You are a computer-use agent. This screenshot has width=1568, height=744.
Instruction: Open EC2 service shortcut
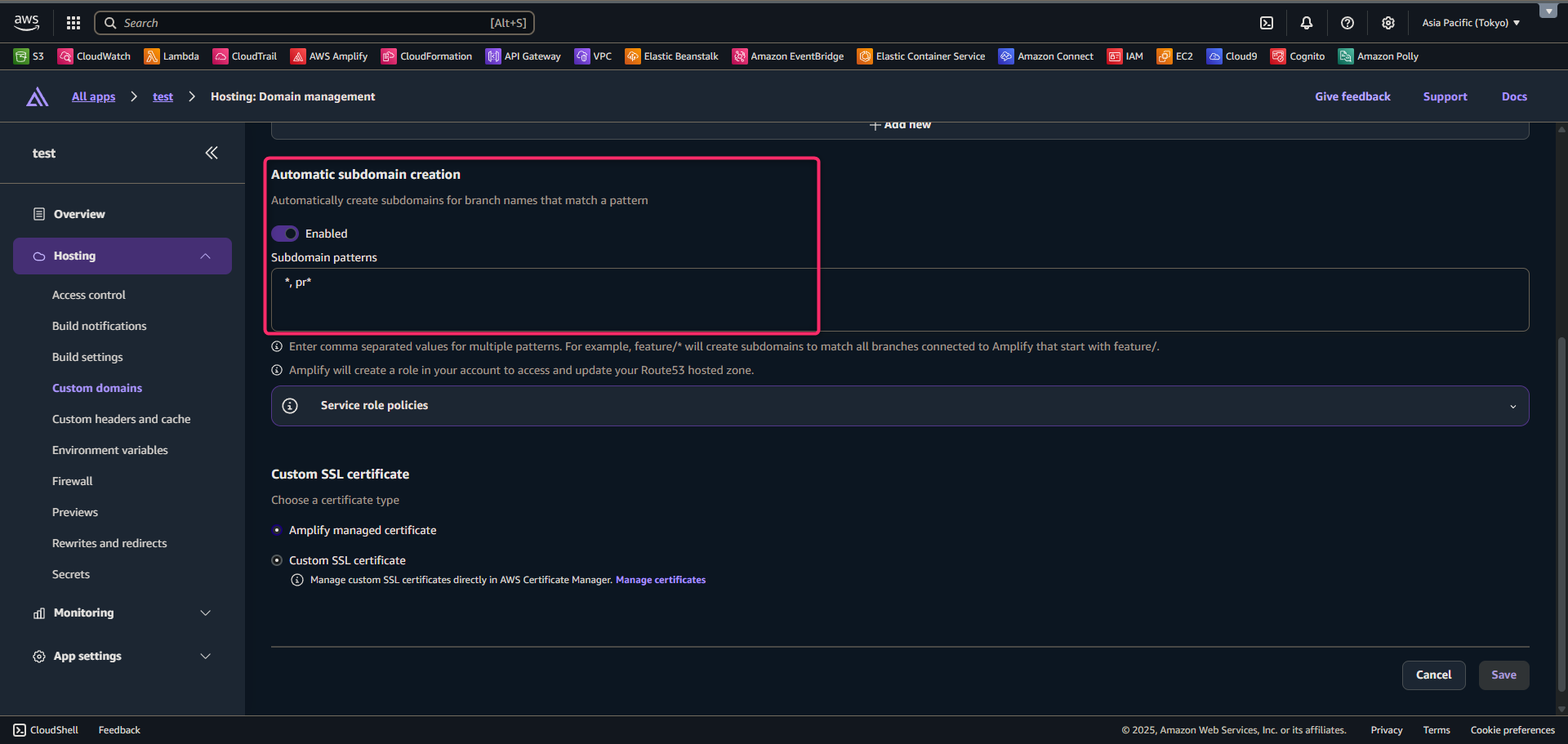pyautogui.click(x=1175, y=56)
